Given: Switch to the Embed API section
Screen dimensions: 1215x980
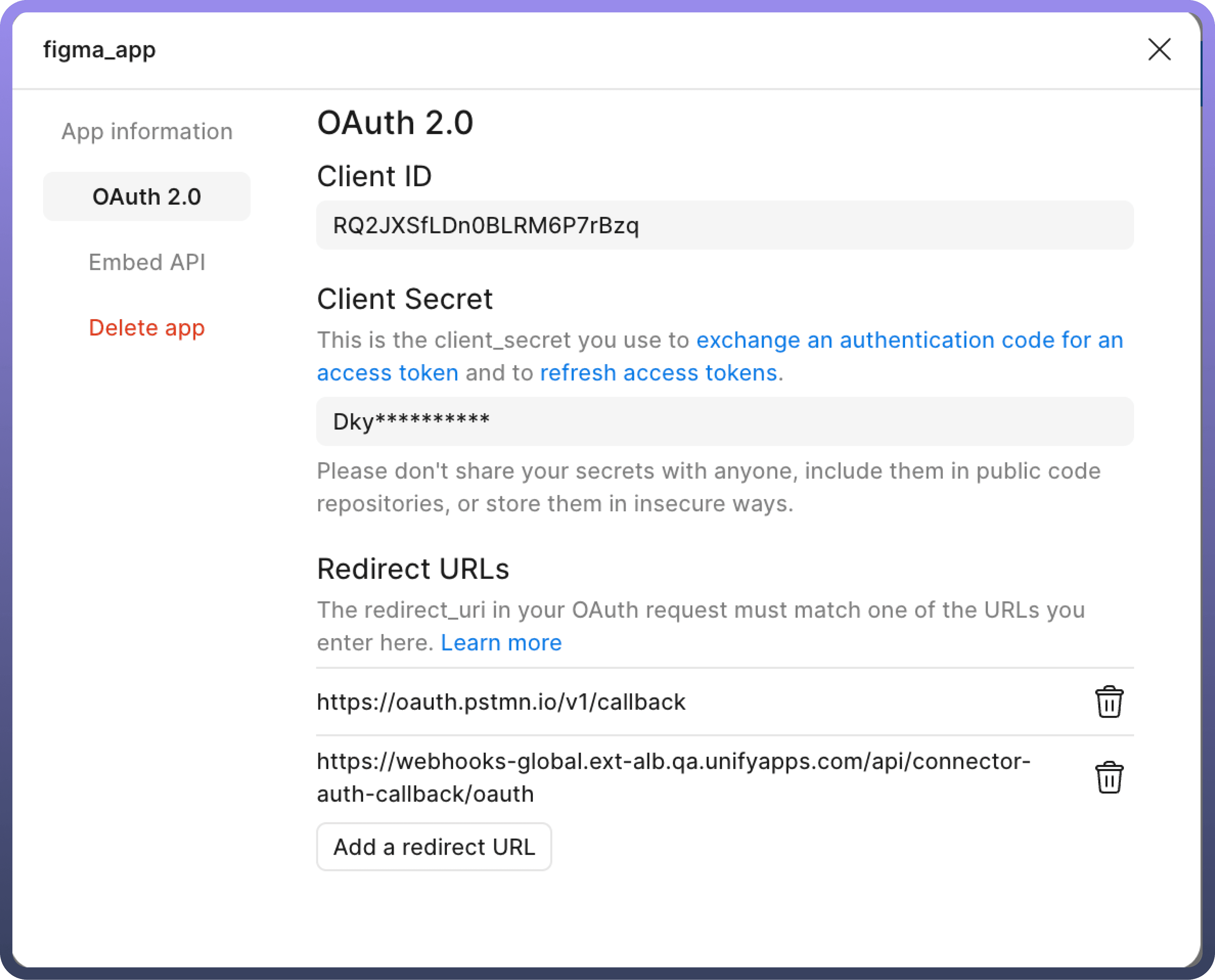Looking at the screenshot, I should coord(147,262).
